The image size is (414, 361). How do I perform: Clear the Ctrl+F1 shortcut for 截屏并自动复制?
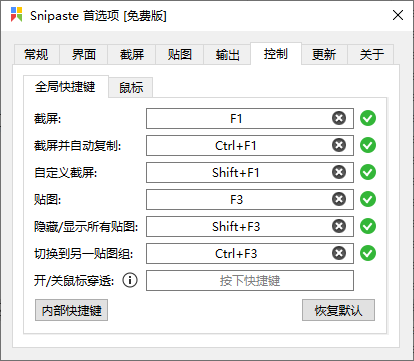coord(339,145)
